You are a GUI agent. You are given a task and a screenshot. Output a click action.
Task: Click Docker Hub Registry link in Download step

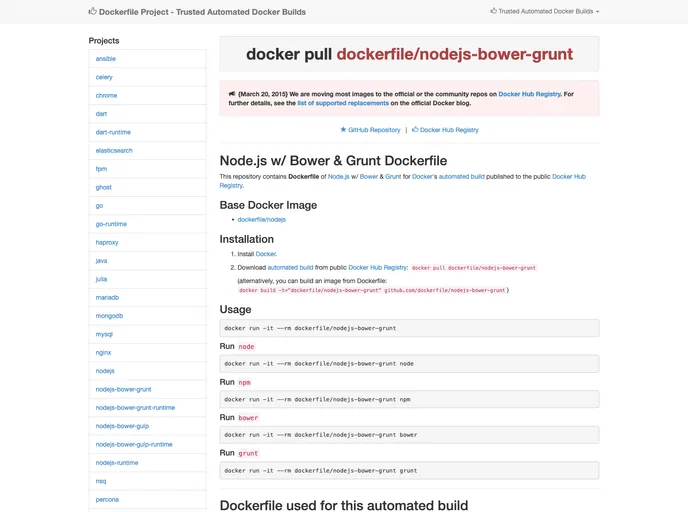(x=378, y=268)
